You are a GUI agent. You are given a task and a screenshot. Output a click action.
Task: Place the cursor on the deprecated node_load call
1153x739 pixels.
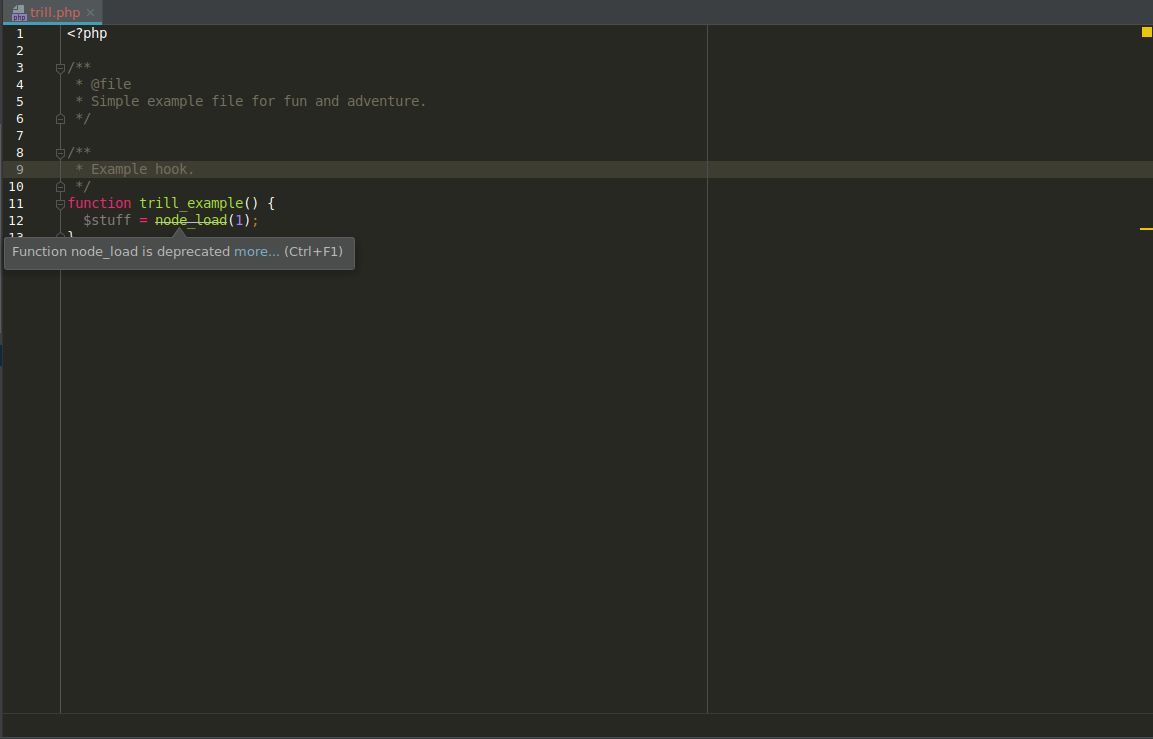(191, 220)
